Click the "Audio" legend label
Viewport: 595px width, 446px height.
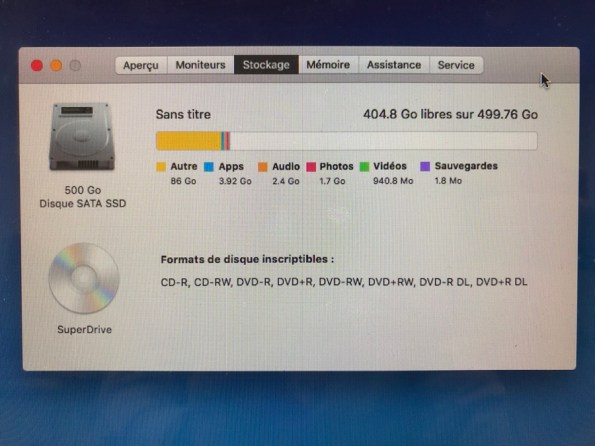(286, 166)
